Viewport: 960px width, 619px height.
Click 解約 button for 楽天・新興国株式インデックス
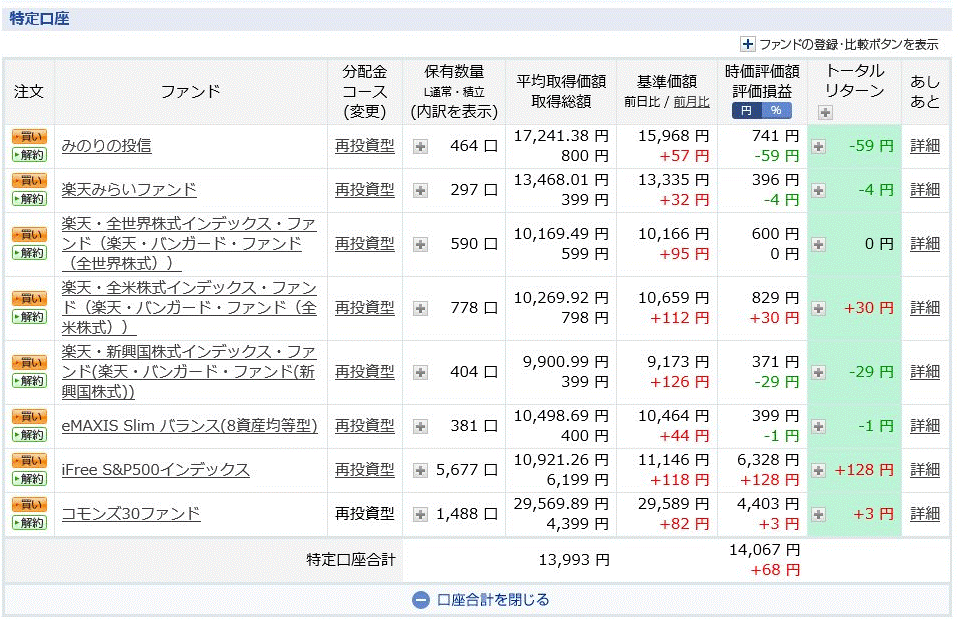(29, 381)
